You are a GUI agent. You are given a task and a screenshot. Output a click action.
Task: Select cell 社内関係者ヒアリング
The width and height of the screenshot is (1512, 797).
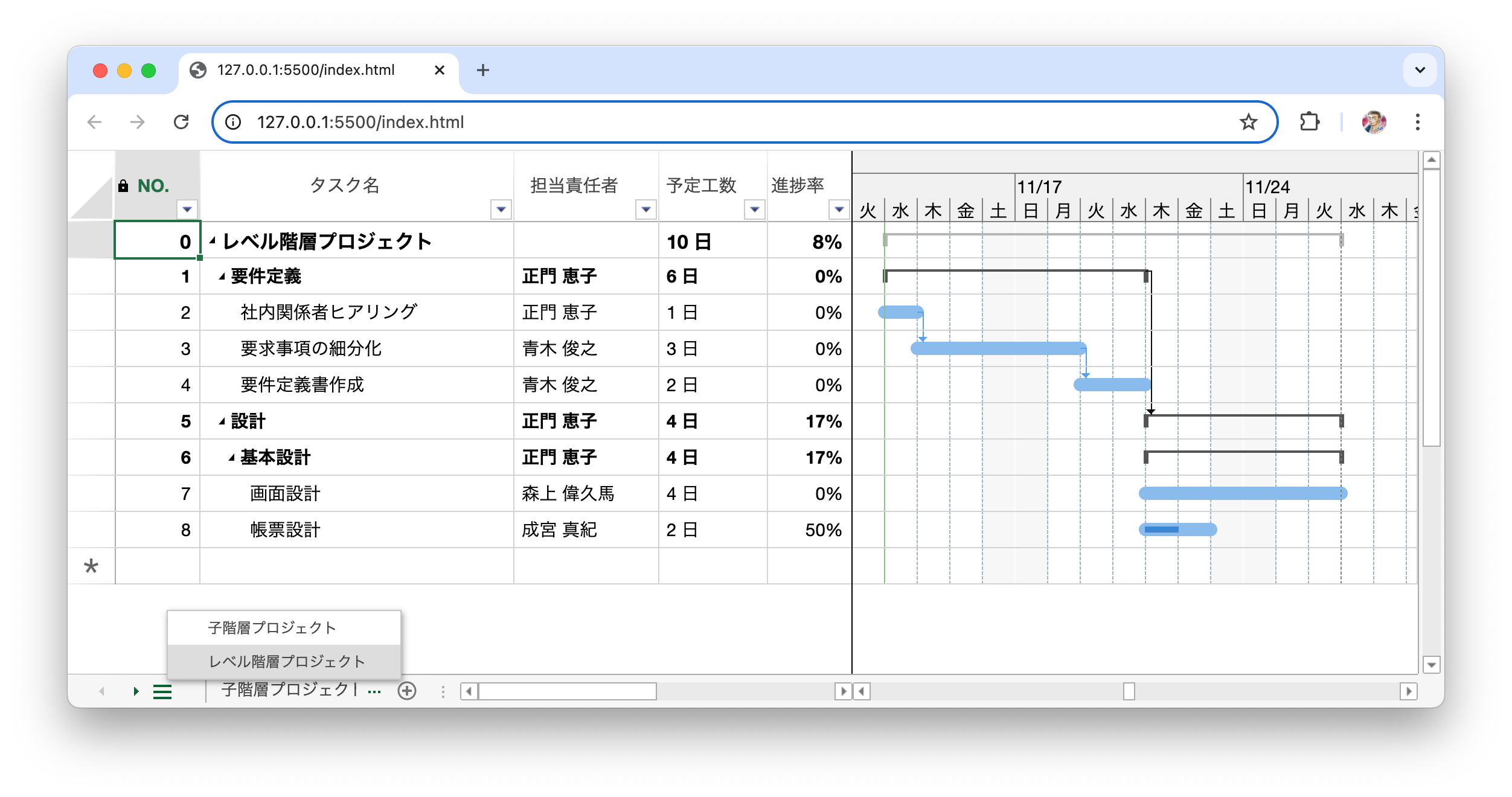pos(356,312)
